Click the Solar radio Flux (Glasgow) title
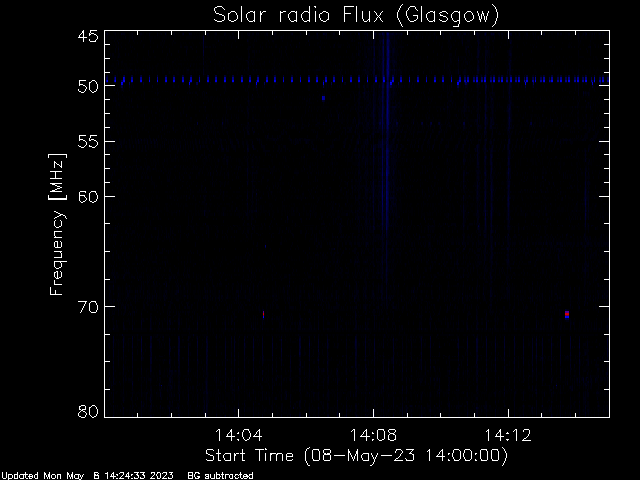 pyautogui.click(x=356, y=16)
